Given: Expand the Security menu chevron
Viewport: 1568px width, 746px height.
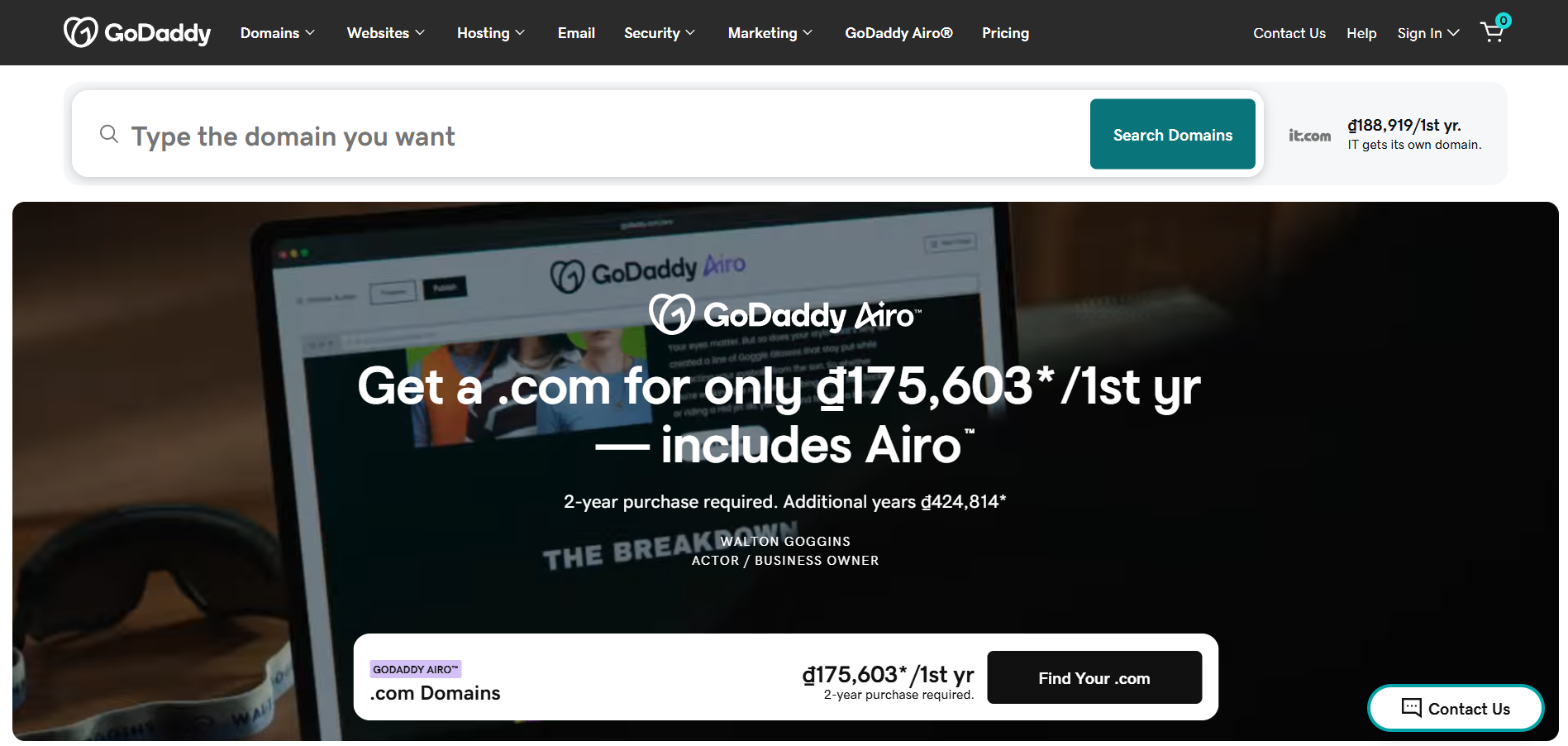Looking at the screenshot, I should 690,33.
